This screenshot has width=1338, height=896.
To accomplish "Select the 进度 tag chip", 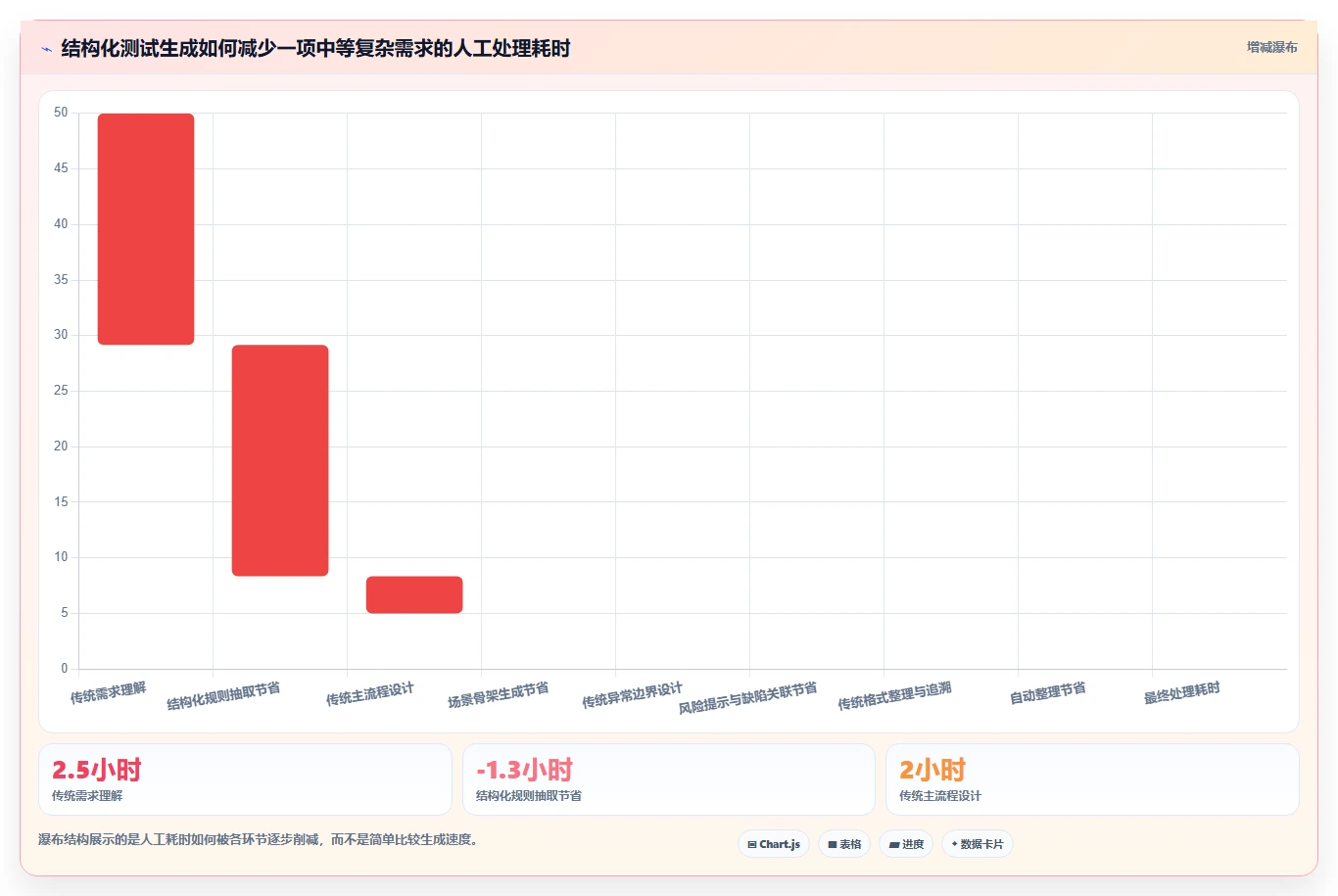I will pos(906,844).
